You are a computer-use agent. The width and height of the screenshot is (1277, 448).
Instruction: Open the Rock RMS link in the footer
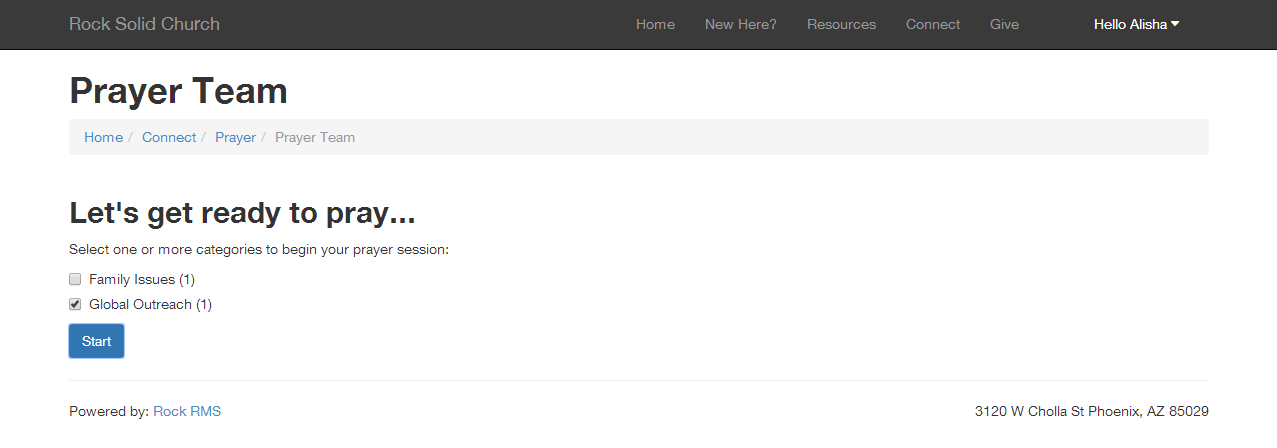pyautogui.click(x=187, y=411)
